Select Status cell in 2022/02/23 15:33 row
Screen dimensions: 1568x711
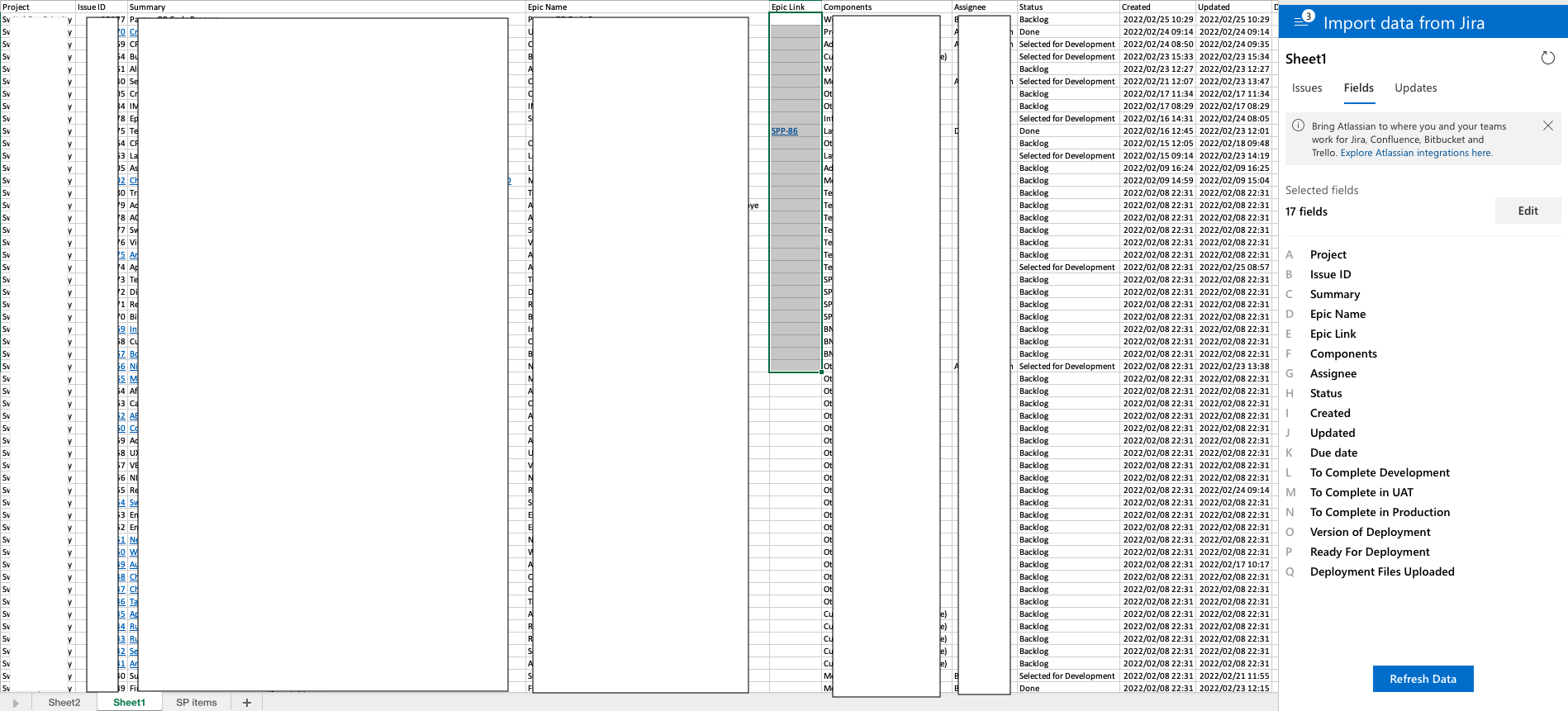1067,56
